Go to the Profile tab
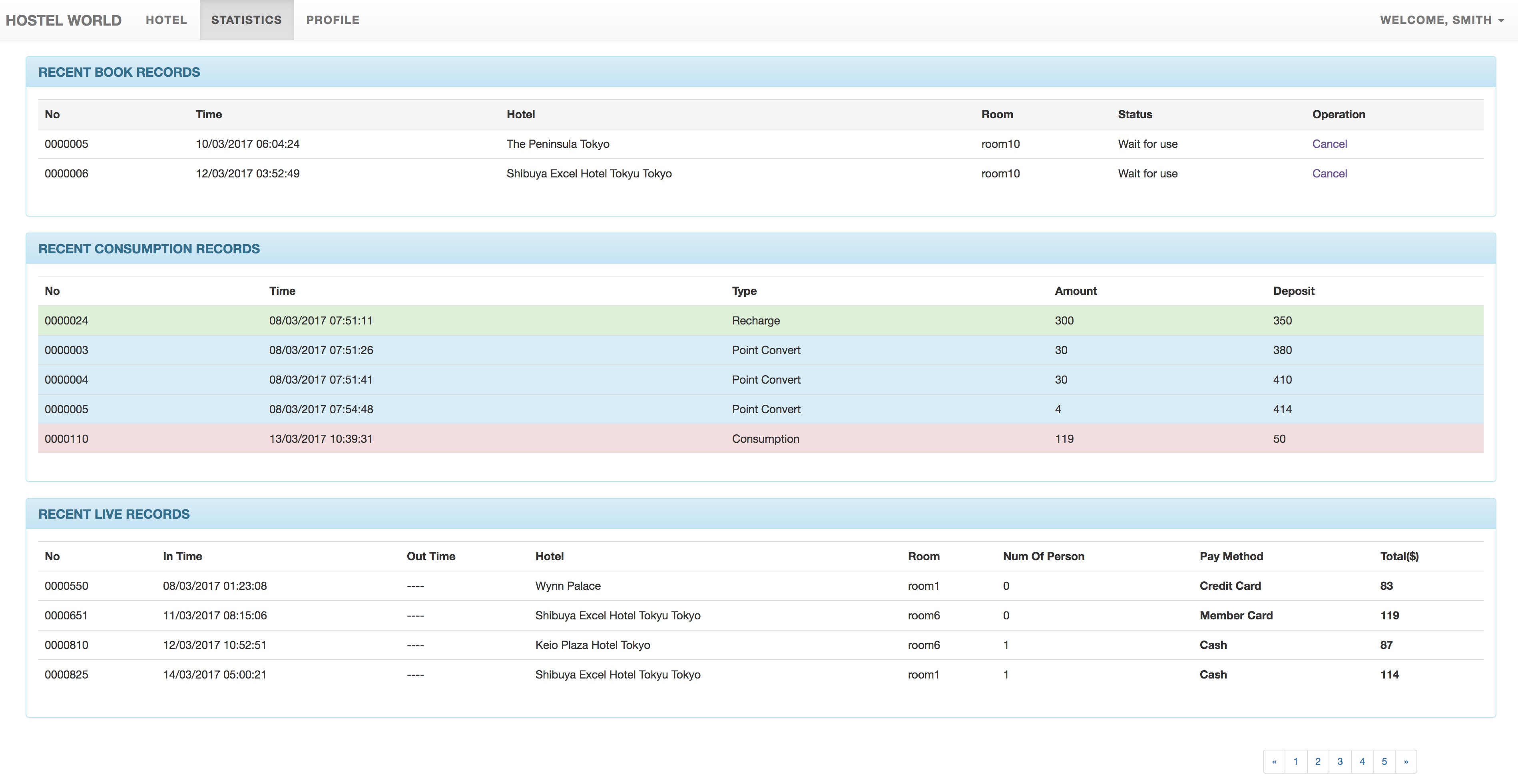The image size is (1518, 784). pyautogui.click(x=333, y=20)
